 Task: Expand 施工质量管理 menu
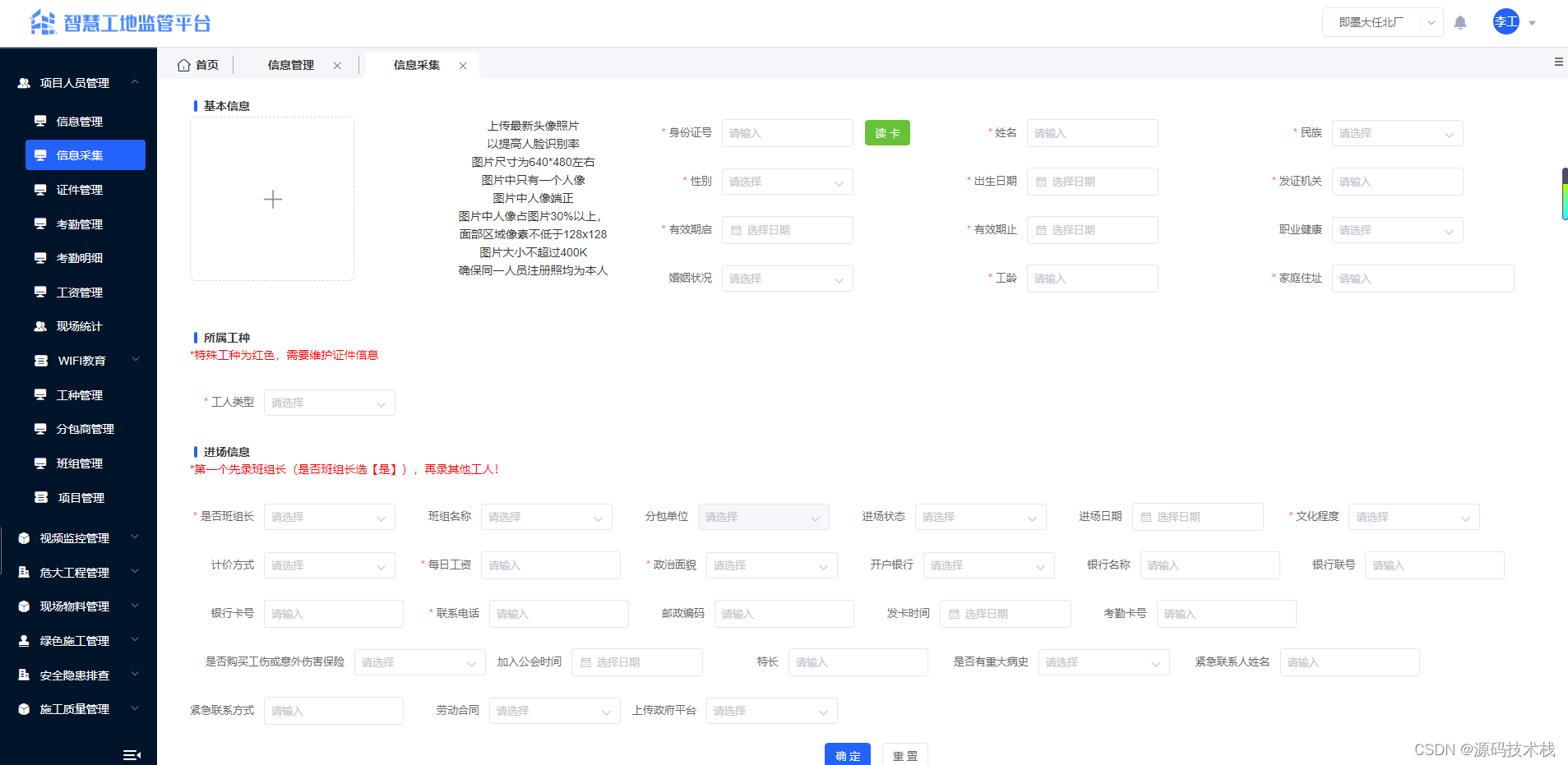coord(78,709)
